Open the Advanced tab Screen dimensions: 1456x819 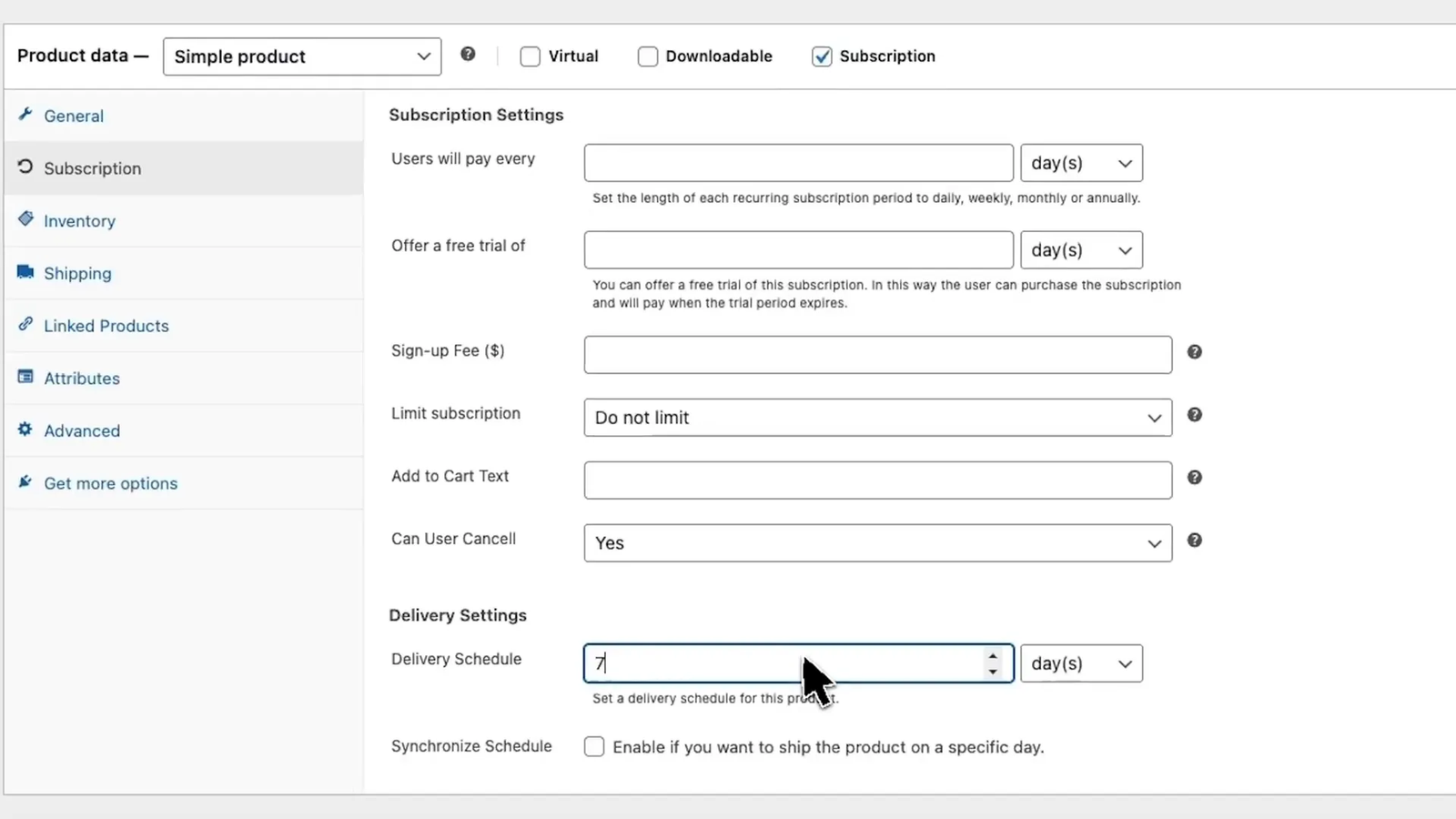pos(184,430)
